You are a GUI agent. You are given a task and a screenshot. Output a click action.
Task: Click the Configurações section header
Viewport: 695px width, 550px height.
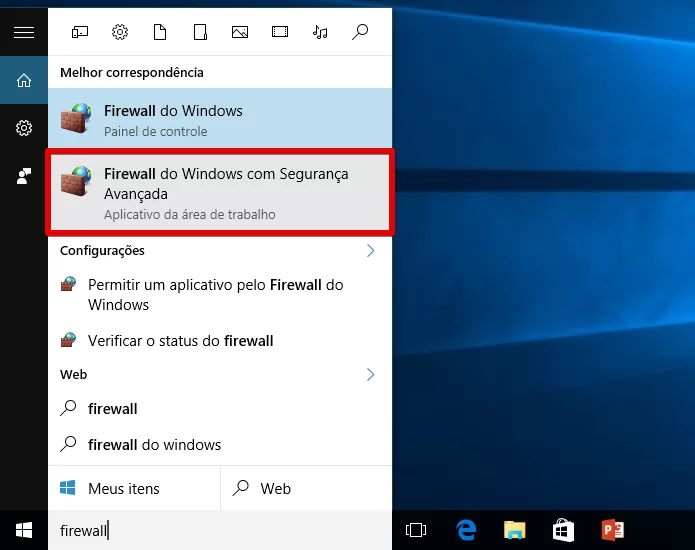102,251
